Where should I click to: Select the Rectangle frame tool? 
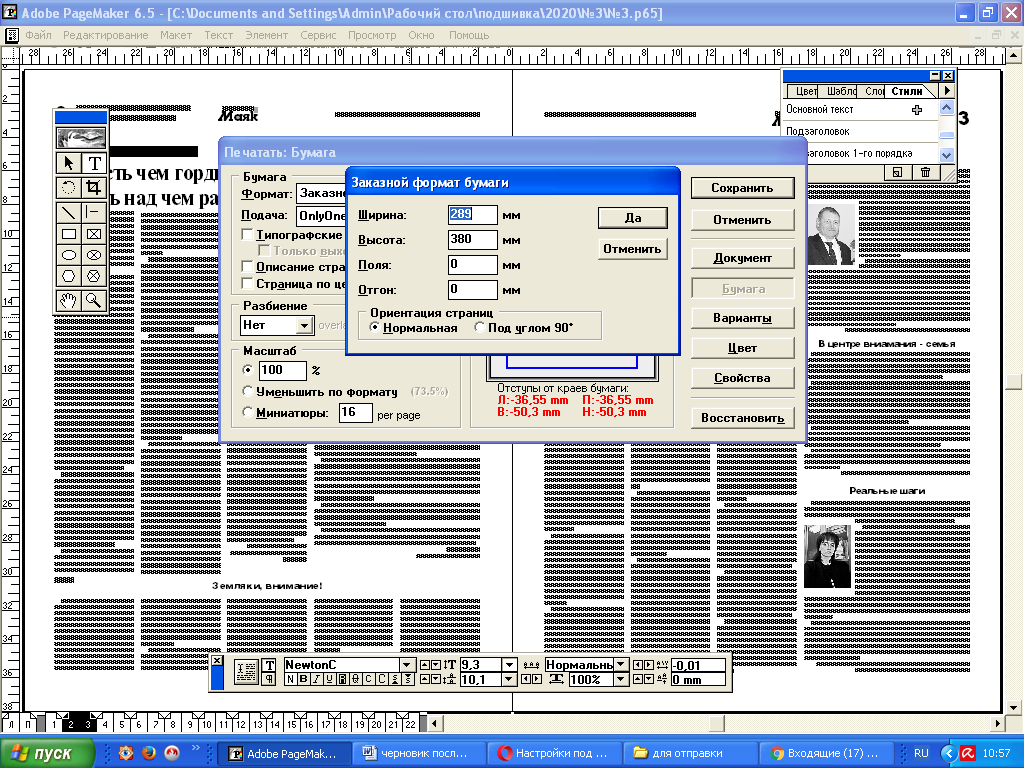pyautogui.click(x=93, y=234)
